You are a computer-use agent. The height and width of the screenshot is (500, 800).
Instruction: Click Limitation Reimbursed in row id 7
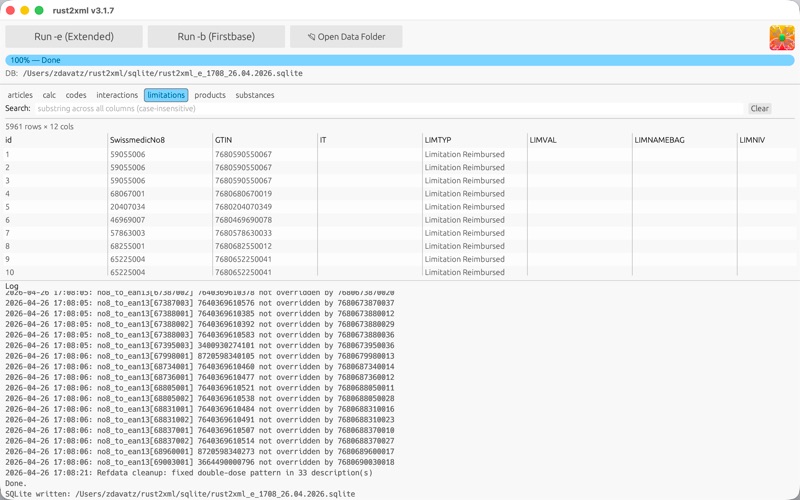(464, 233)
